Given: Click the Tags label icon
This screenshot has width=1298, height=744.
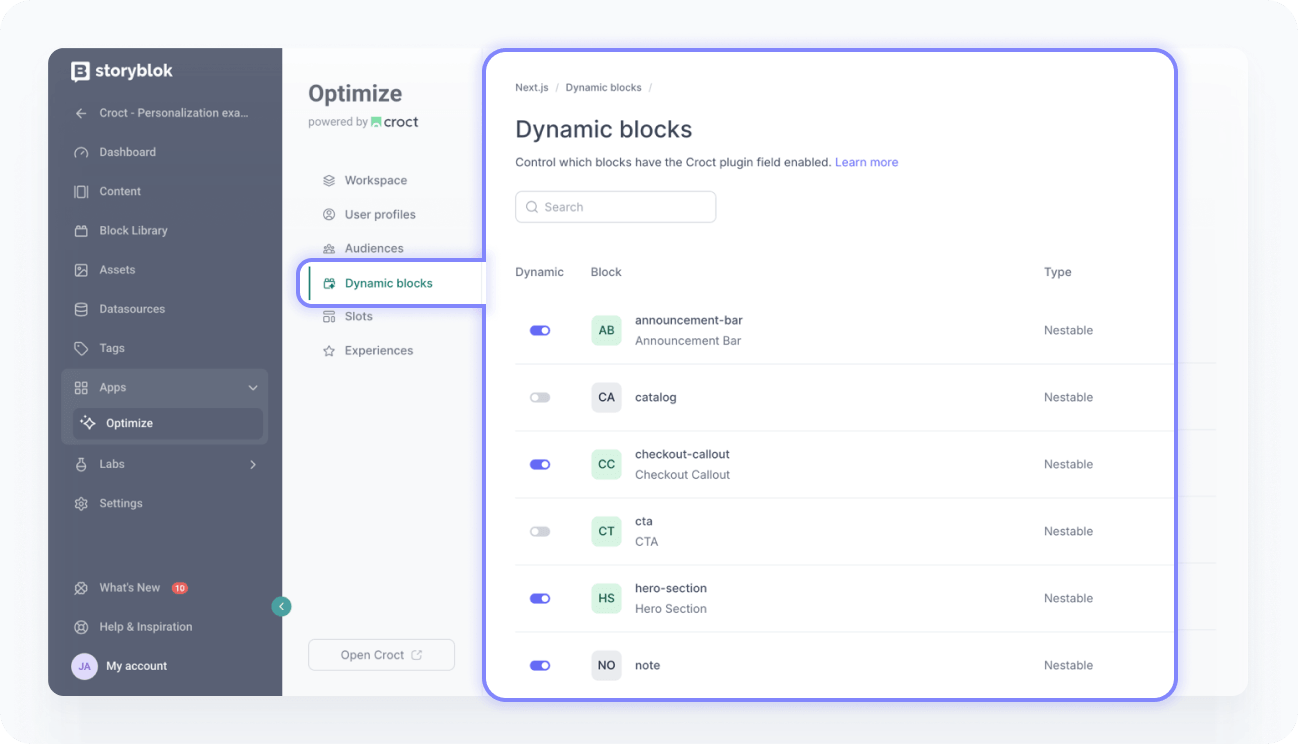Looking at the screenshot, I should [x=81, y=348].
